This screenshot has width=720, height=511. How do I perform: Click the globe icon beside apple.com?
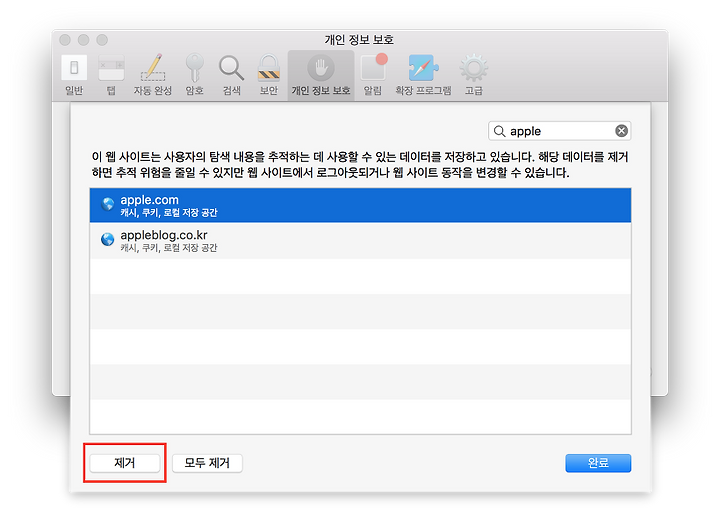(108, 204)
